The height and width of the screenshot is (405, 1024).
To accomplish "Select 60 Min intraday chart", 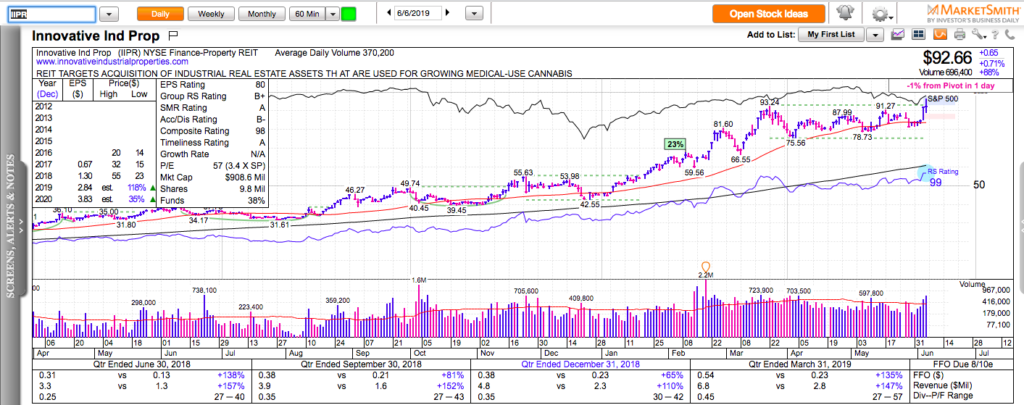I will point(308,14).
